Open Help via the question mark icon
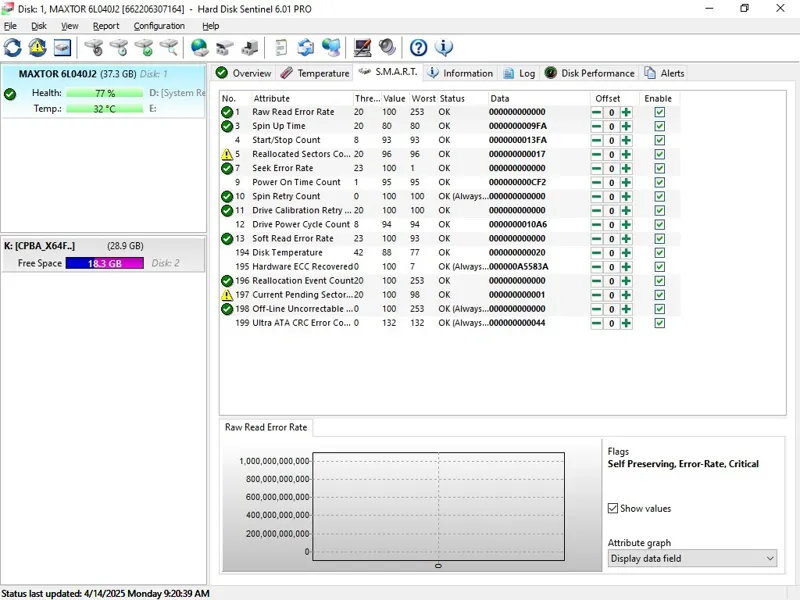Screen dimensions: 800x600 (x=419, y=47)
